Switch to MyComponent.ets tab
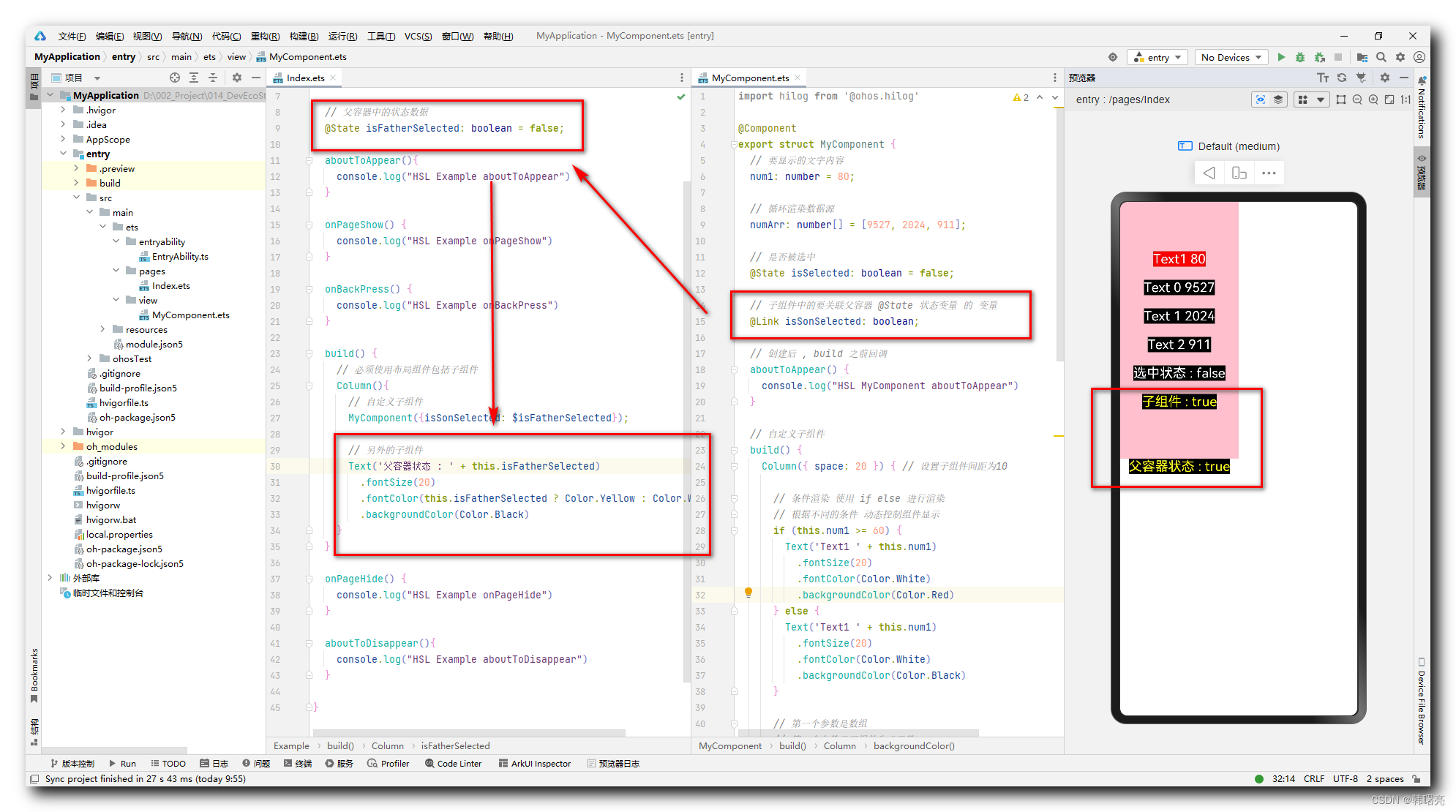This screenshot has height=812, width=1456. click(x=755, y=79)
